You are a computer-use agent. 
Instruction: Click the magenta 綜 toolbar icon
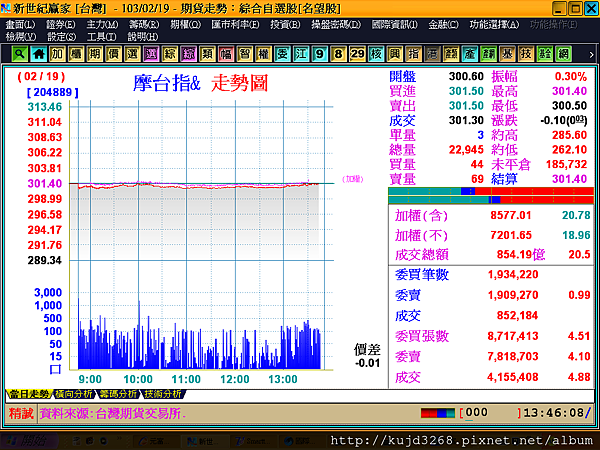tap(188, 54)
